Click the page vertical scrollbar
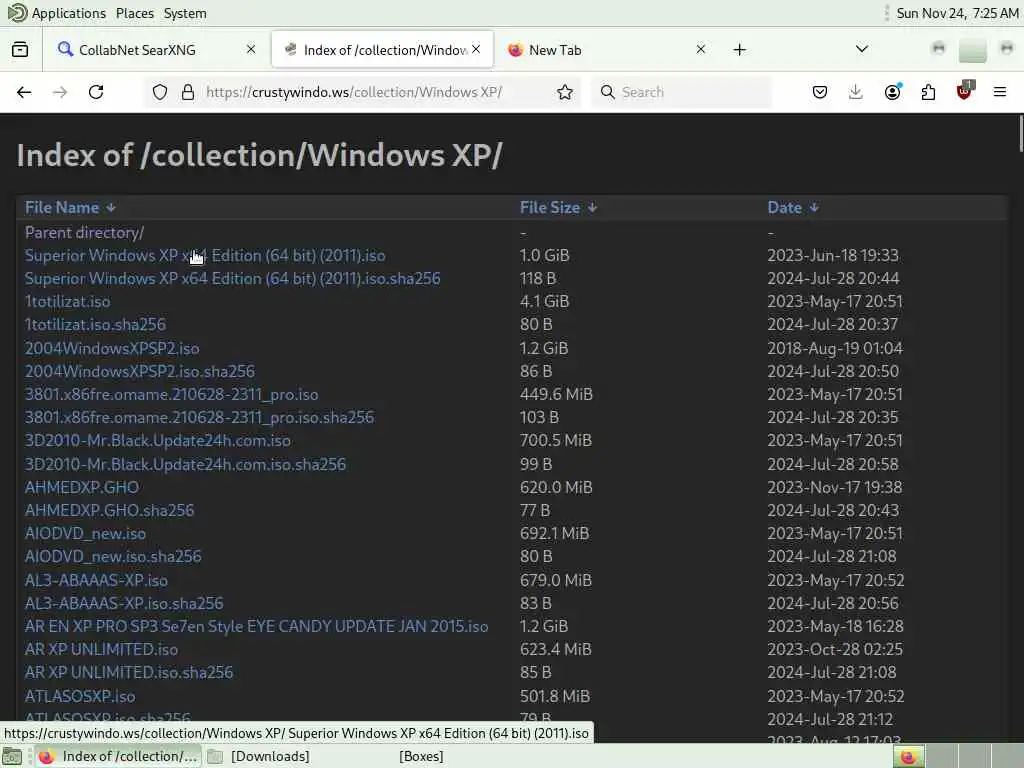 coord(1019,134)
